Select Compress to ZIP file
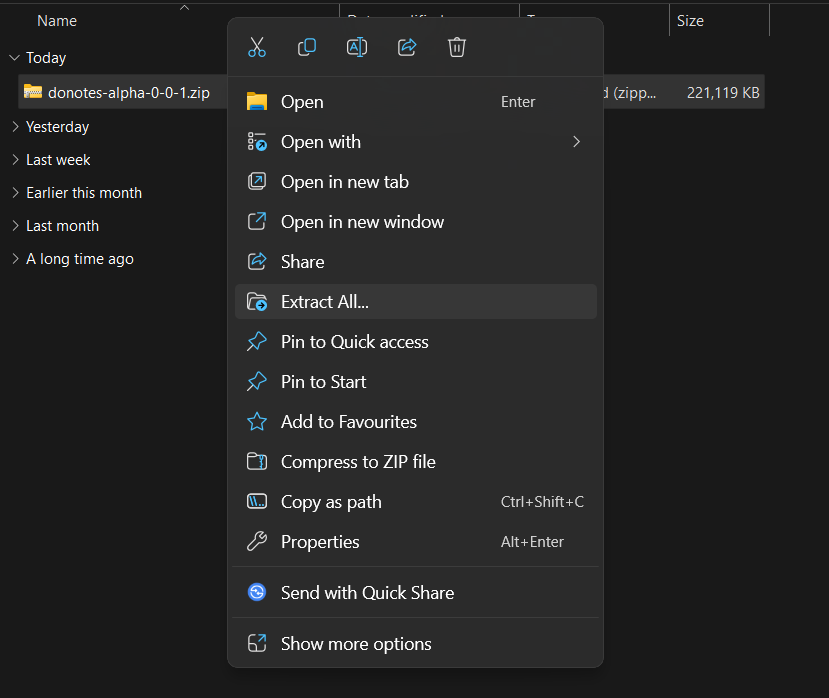This screenshot has height=698, width=829. (x=358, y=462)
